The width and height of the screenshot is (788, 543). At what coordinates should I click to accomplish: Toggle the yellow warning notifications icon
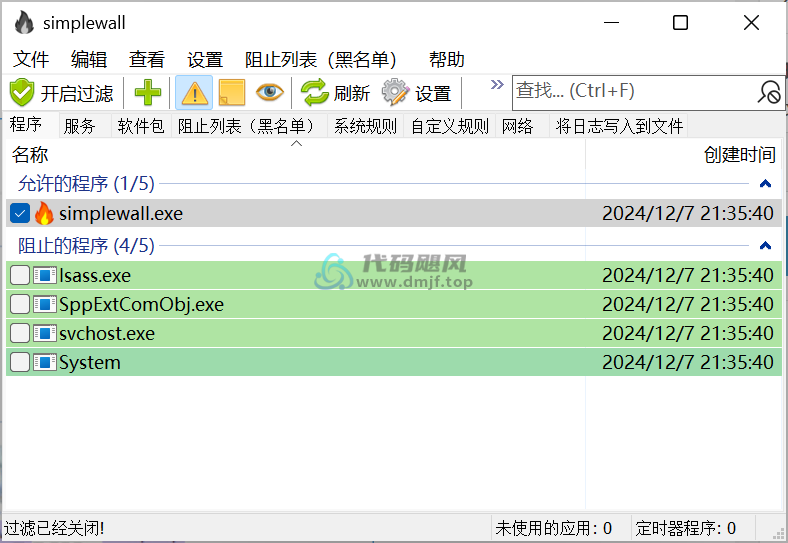point(194,93)
